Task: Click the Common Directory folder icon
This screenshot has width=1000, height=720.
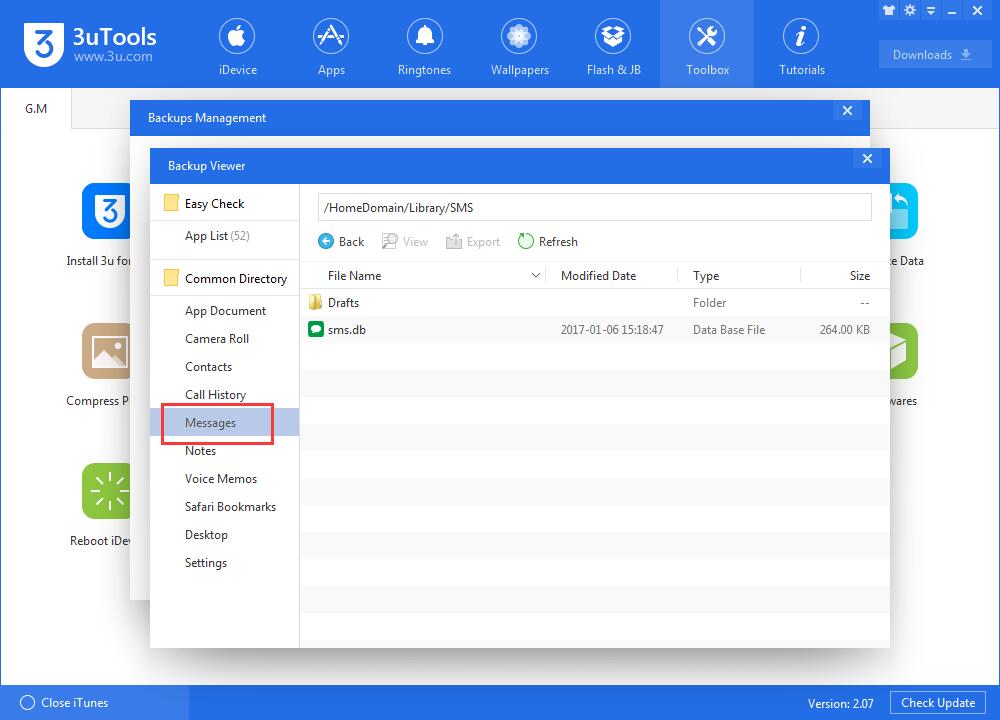Action: click(171, 278)
